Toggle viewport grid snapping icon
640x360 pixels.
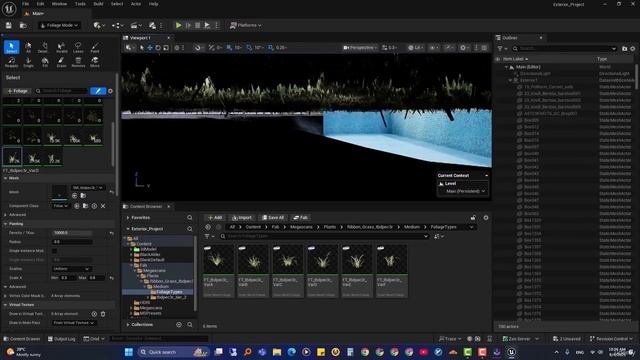point(229,48)
